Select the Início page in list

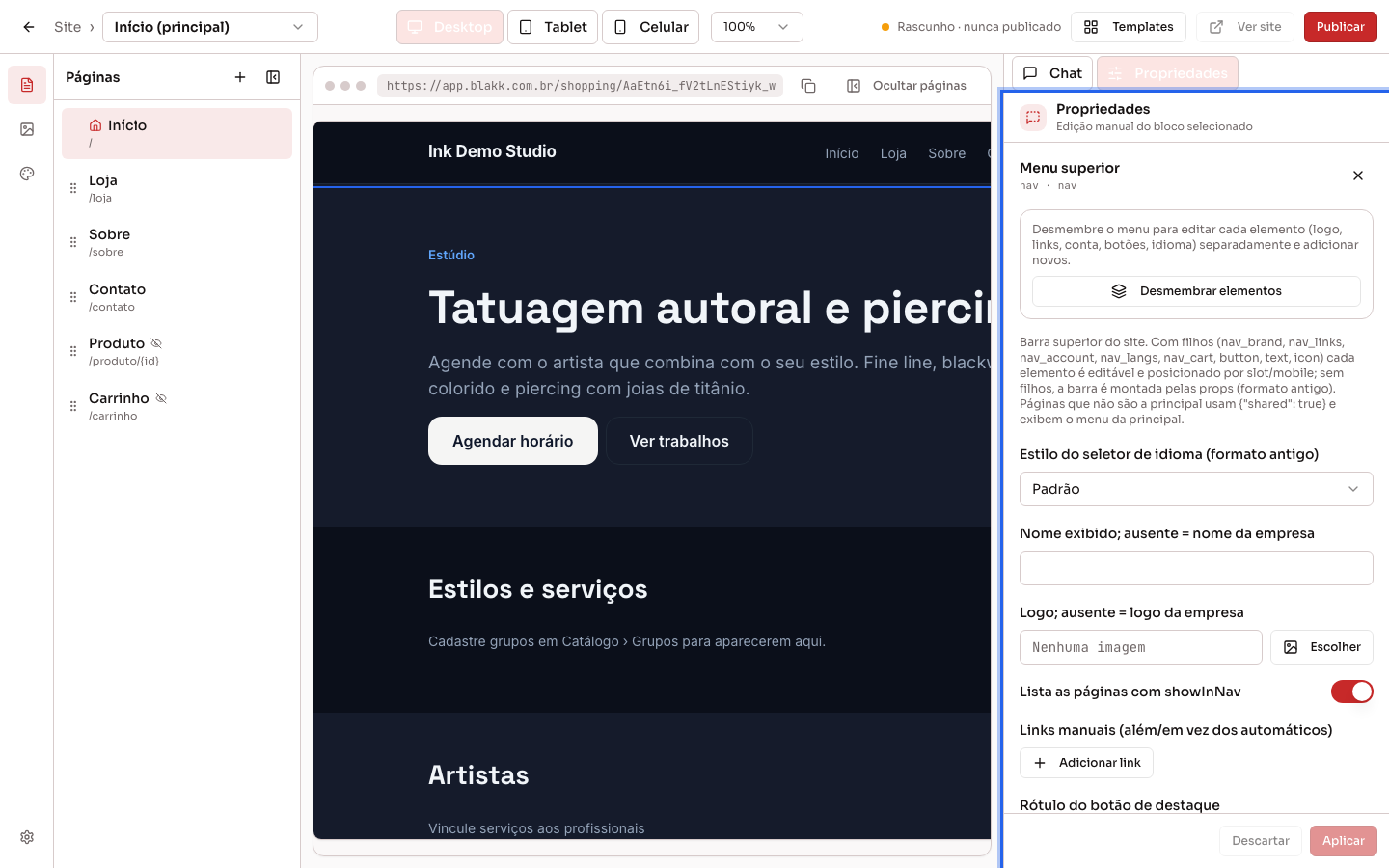pyautogui.click(x=177, y=133)
